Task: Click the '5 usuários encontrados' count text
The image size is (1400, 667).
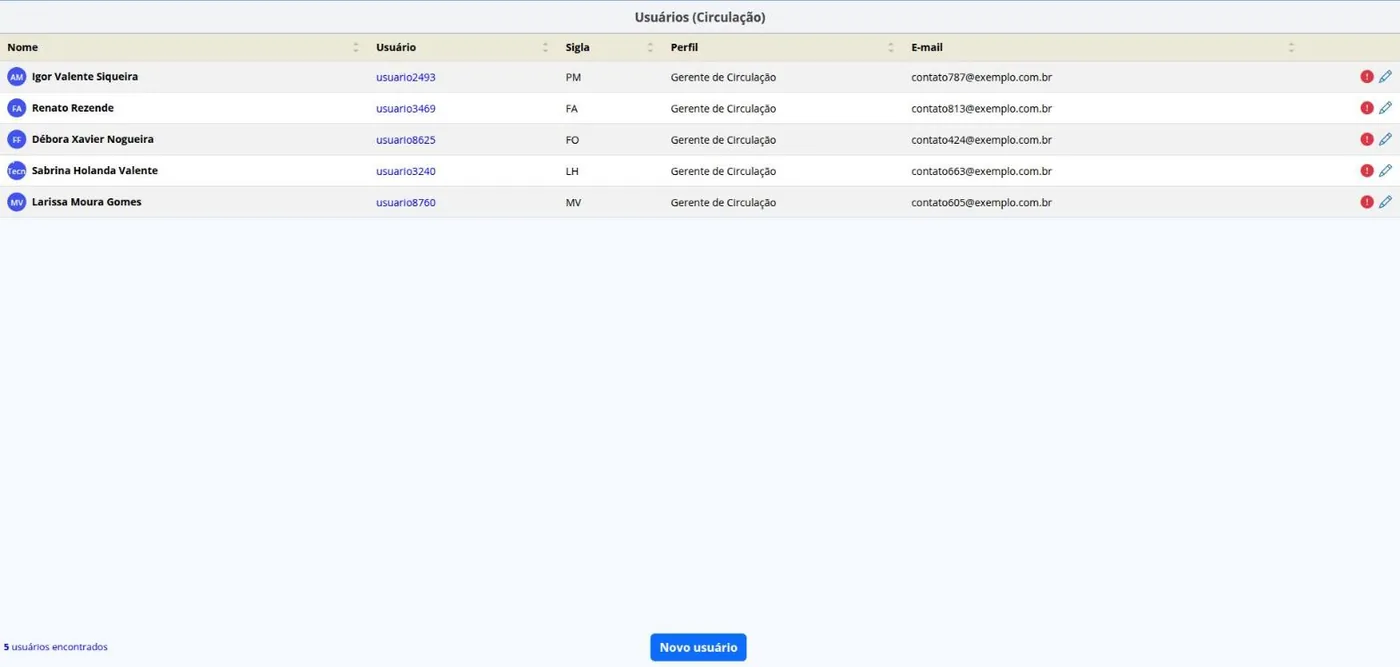Action: click(56, 647)
